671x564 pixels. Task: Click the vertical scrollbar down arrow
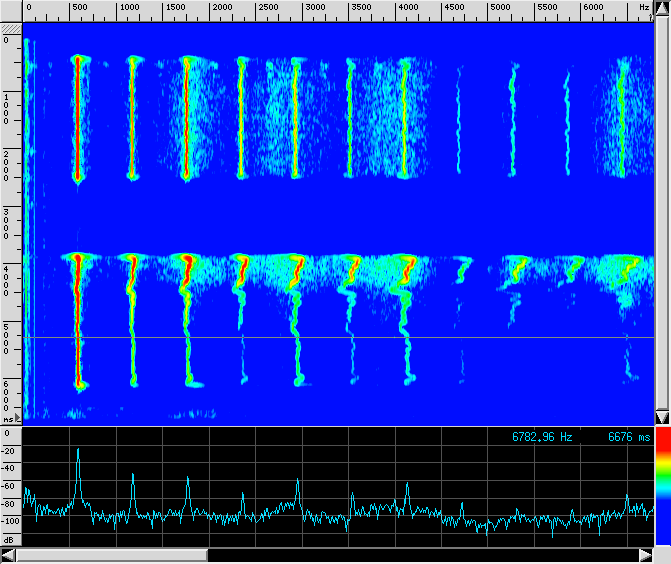click(x=661, y=417)
